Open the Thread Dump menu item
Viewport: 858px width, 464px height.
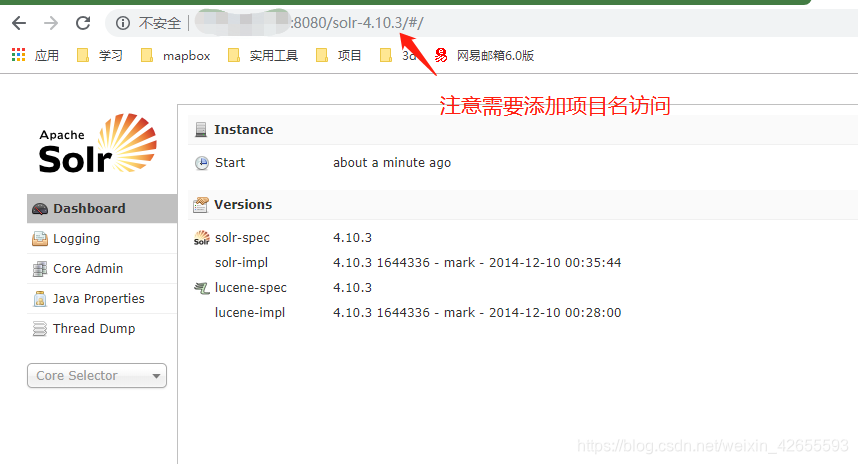pyautogui.click(x=102, y=328)
